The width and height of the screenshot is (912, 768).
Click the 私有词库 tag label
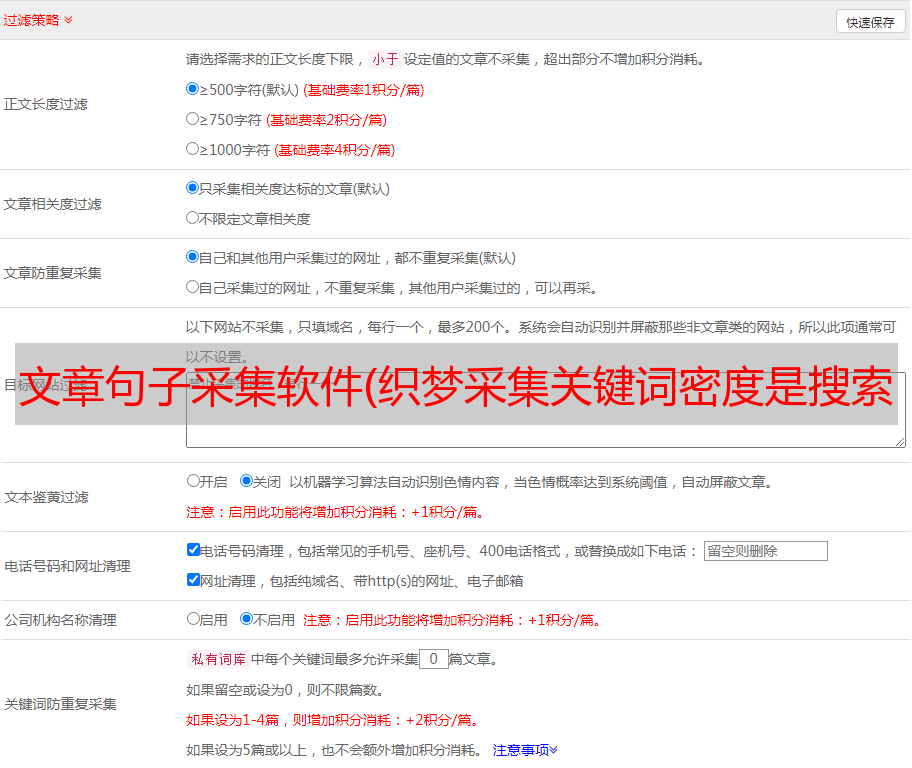pyautogui.click(x=216, y=659)
